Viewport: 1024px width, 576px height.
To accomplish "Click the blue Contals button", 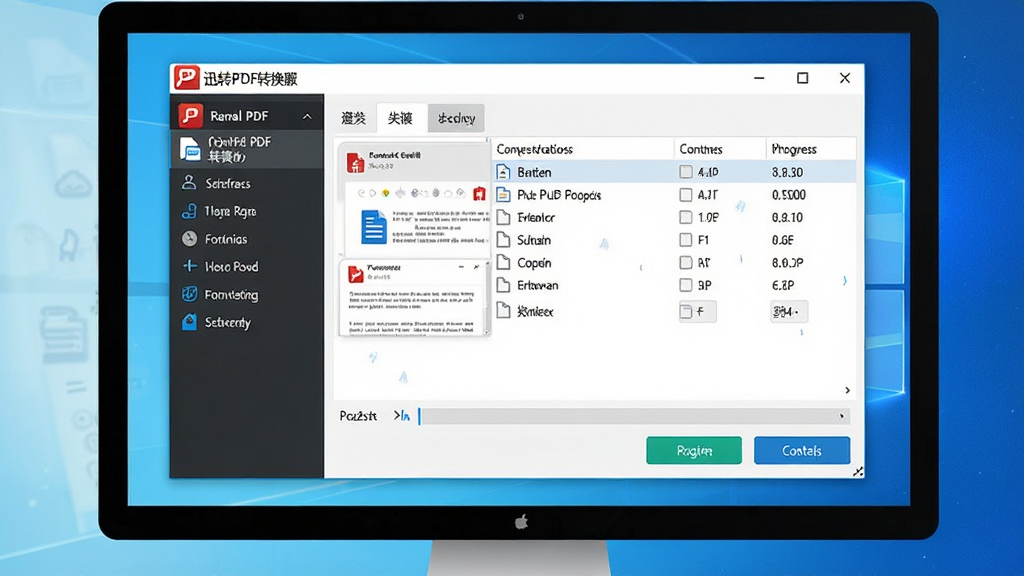I will tap(802, 451).
